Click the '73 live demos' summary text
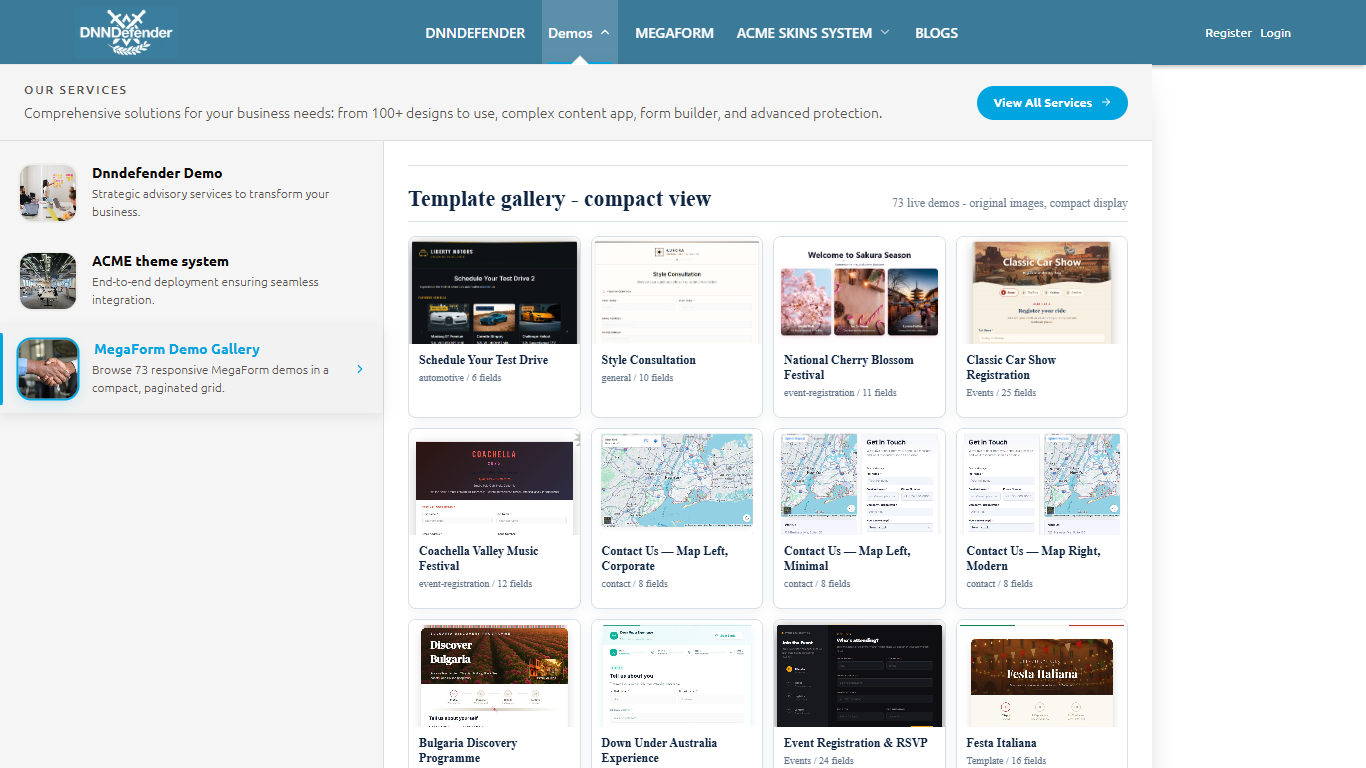The image size is (1366, 768). (1010, 203)
